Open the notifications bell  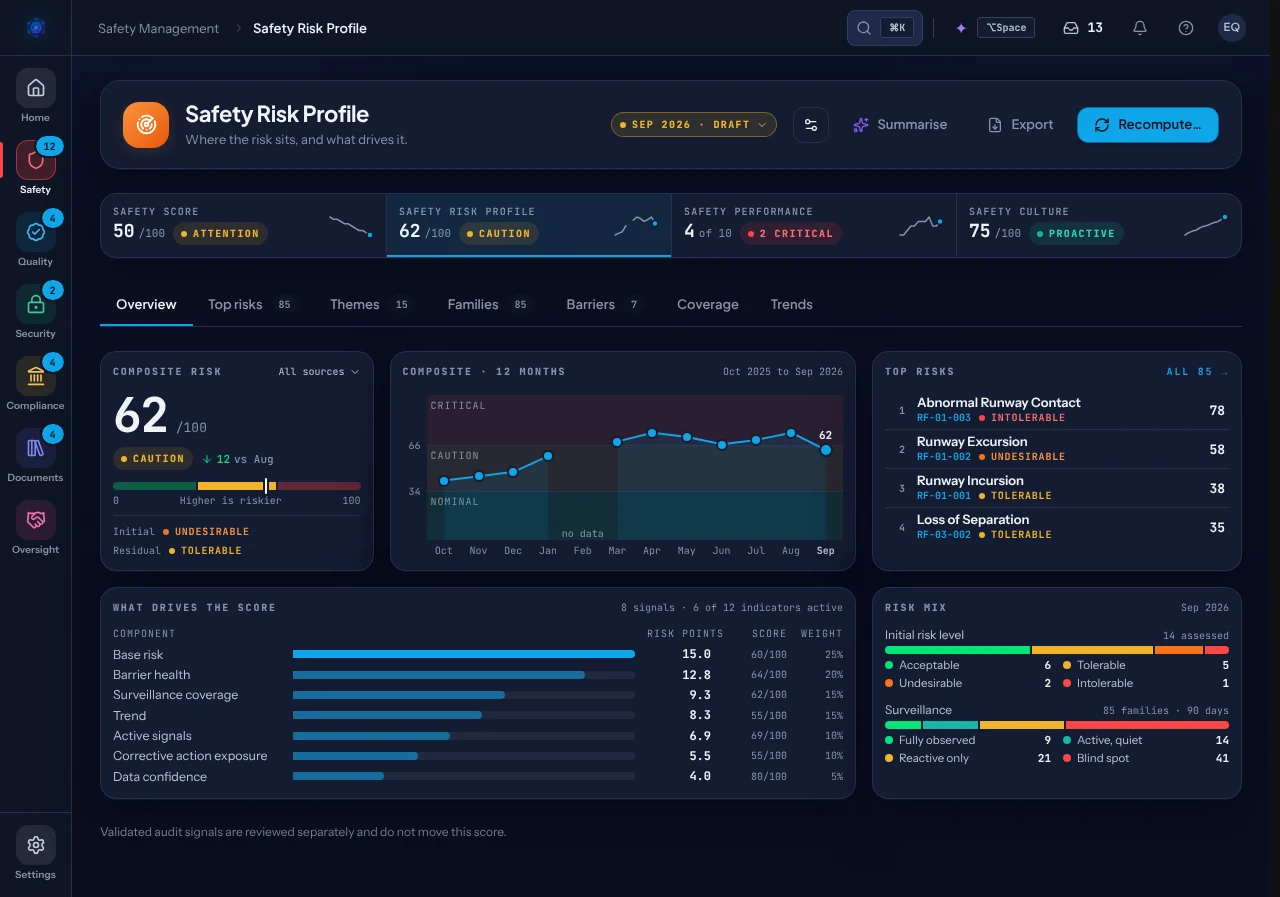click(1140, 28)
